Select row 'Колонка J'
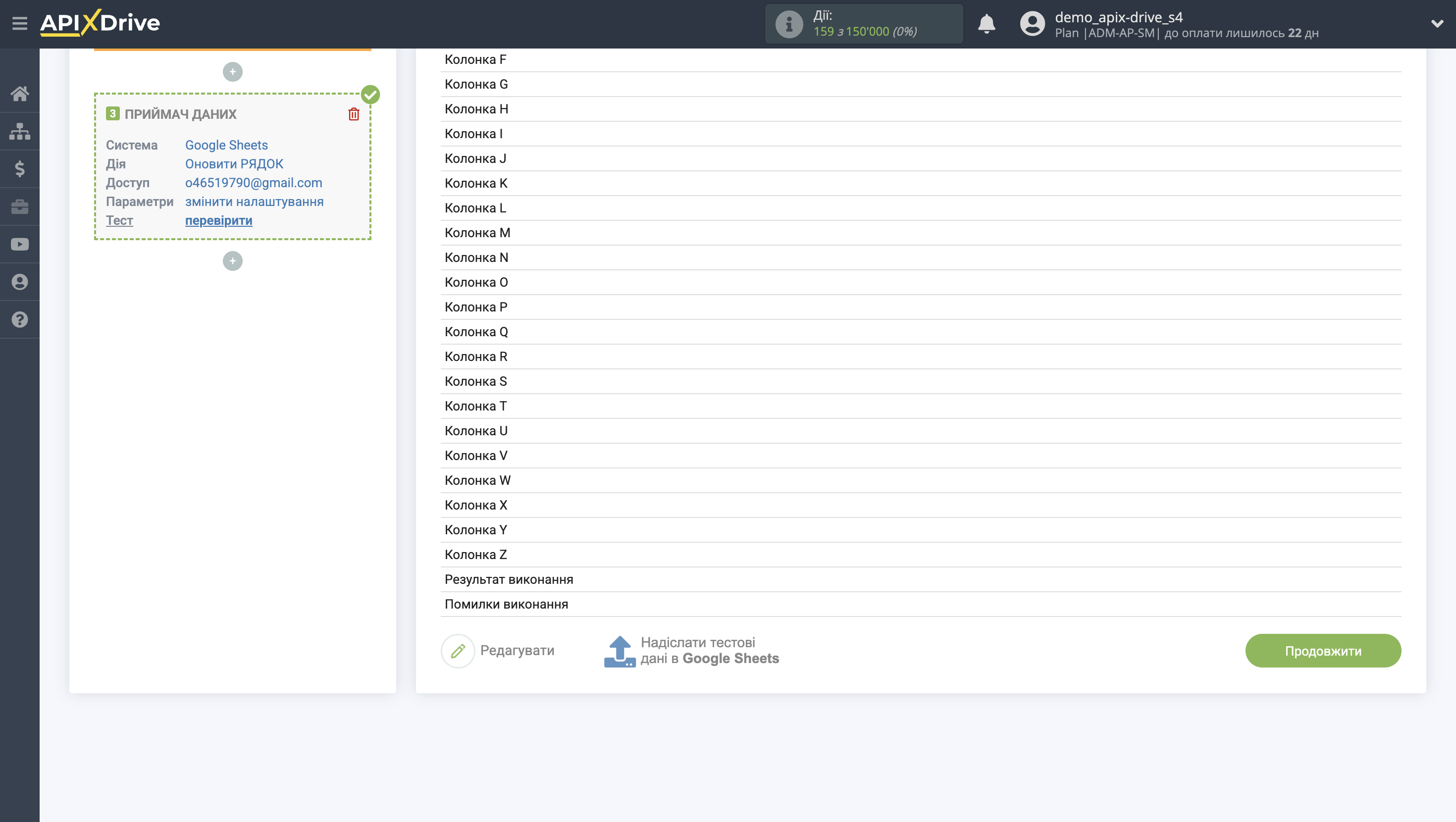 click(921, 159)
